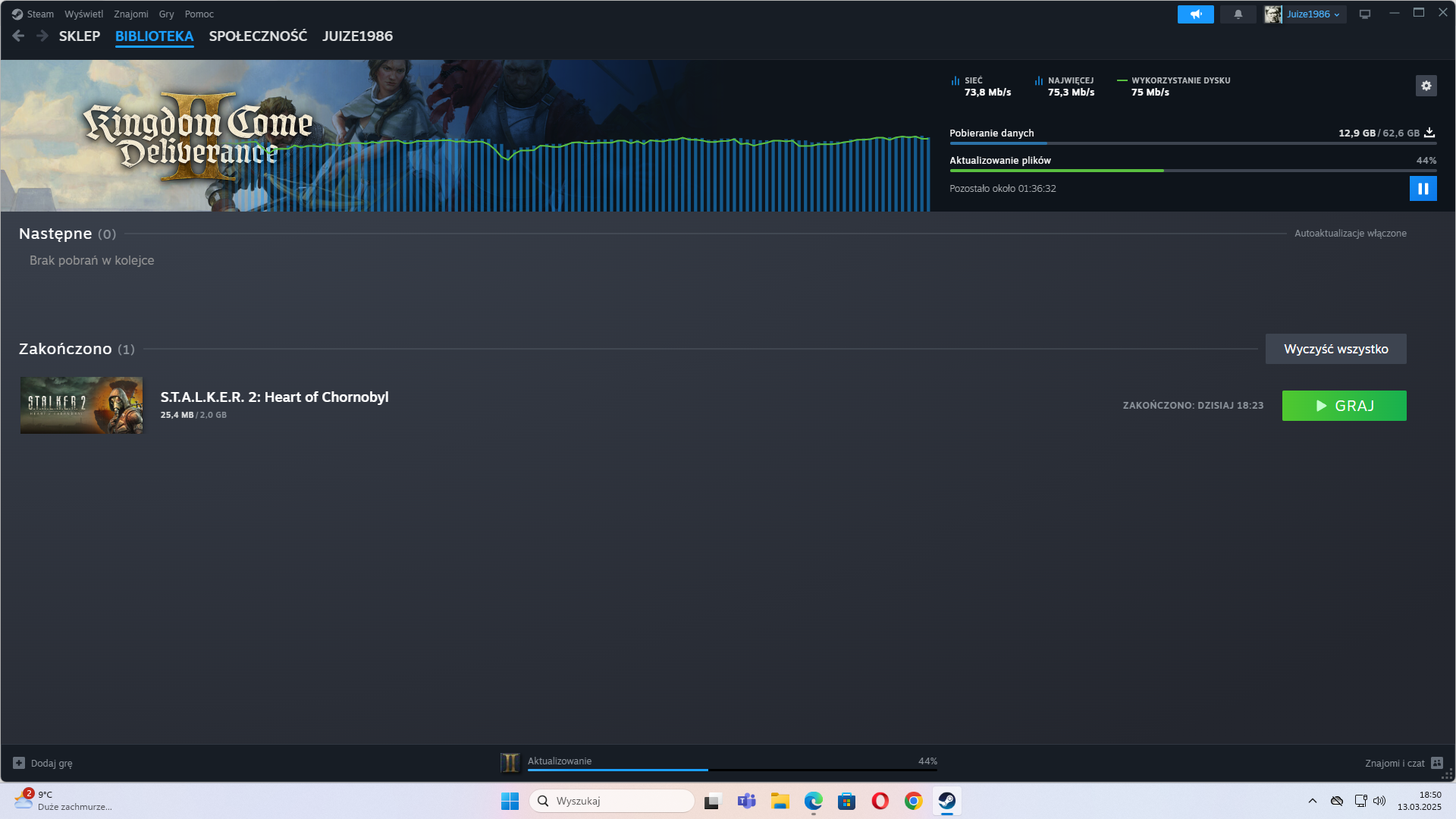
Task: Open Task View on the taskbar
Action: (712, 801)
